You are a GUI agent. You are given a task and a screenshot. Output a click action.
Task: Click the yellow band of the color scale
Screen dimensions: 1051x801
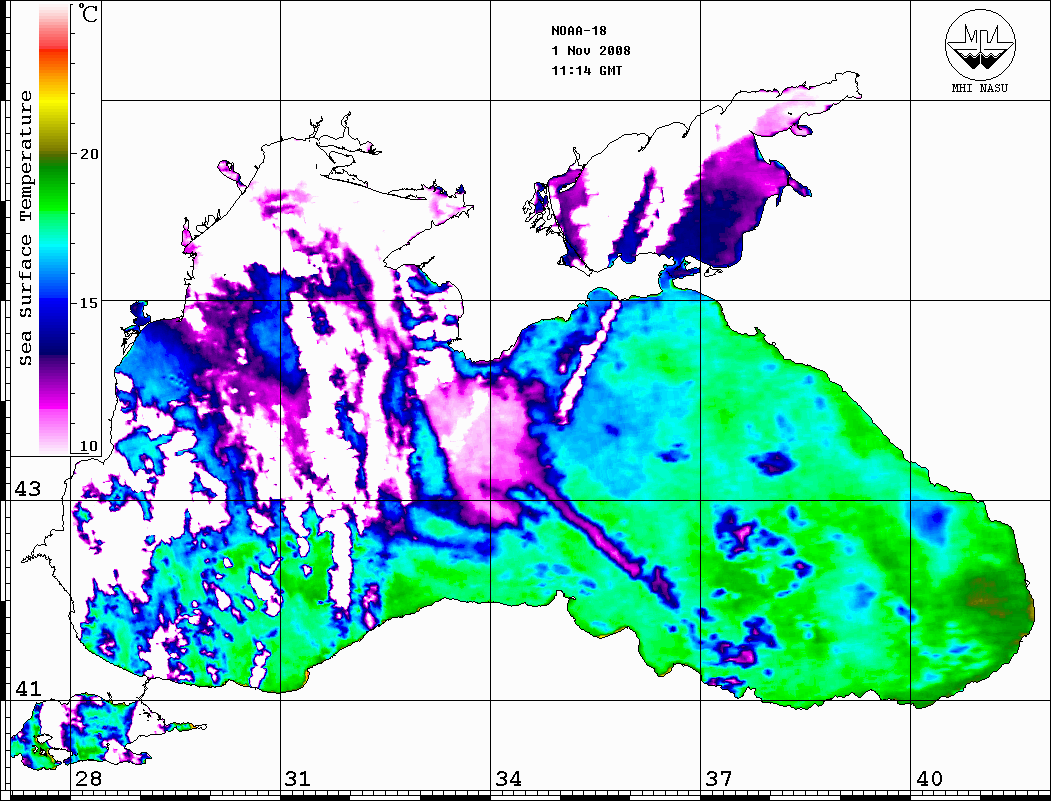click(x=54, y=102)
